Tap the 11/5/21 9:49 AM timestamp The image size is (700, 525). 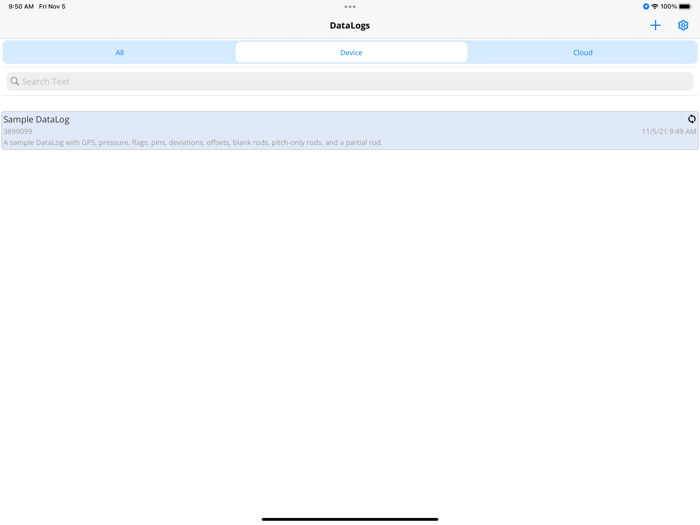point(669,131)
